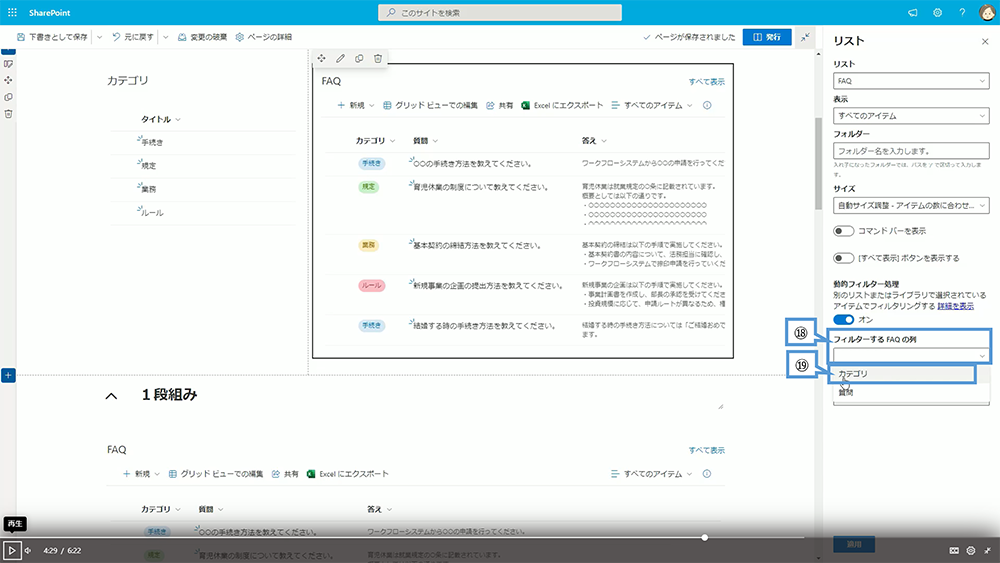
Task: Click lower FAQ カテゴリ column header
Action: (x=161, y=509)
